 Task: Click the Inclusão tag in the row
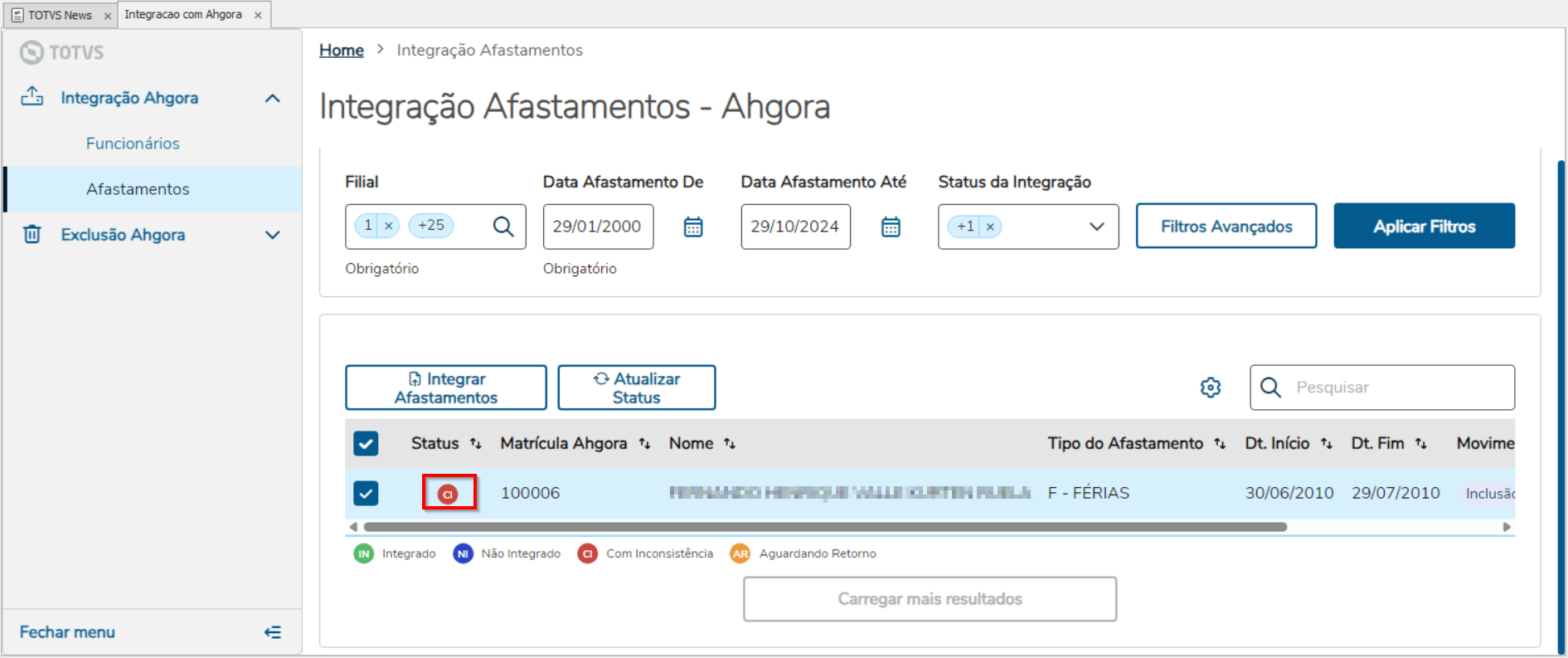pyautogui.click(x=1488, y=494)
